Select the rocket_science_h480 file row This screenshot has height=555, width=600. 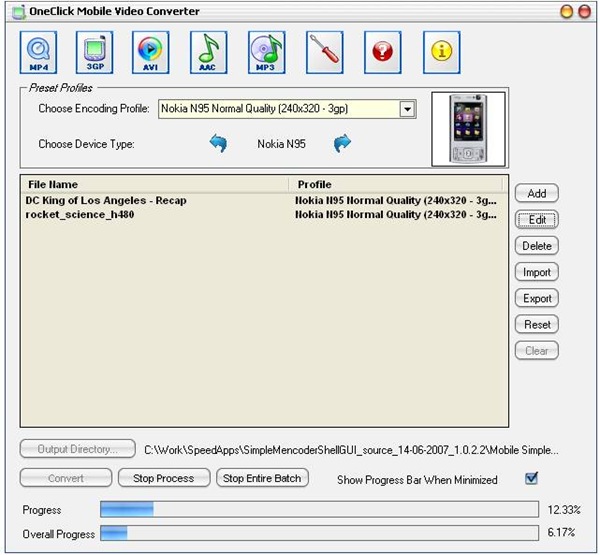point(264,214)
